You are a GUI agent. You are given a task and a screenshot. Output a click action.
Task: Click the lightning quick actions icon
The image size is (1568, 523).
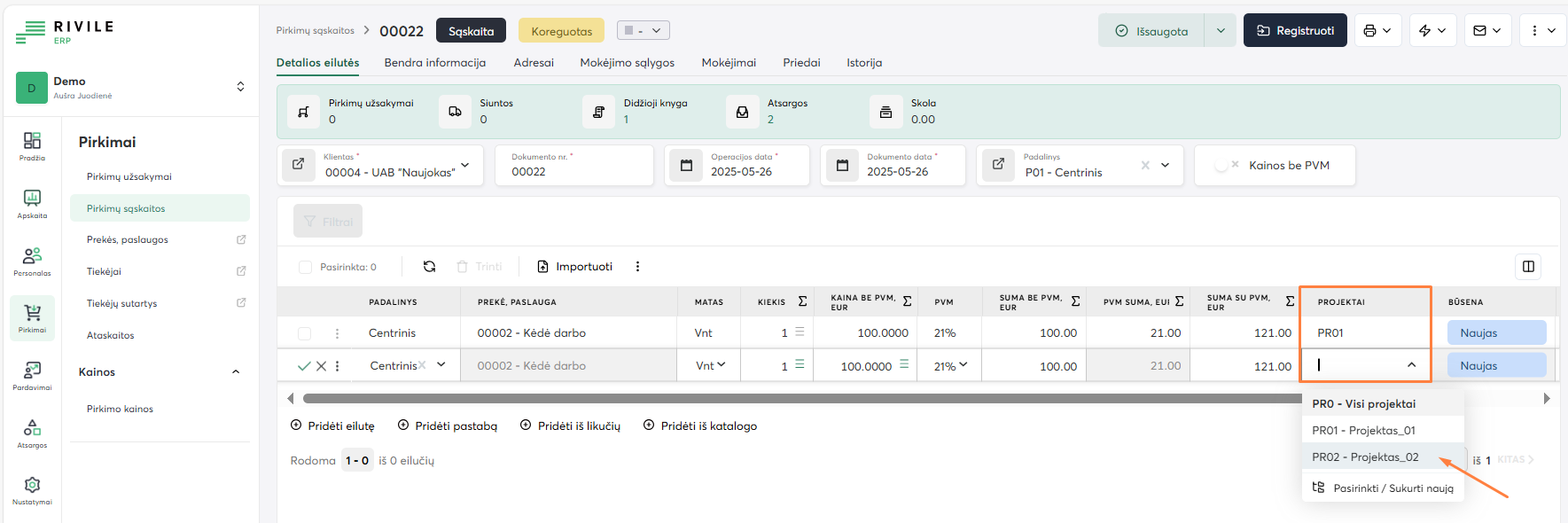1425,31
